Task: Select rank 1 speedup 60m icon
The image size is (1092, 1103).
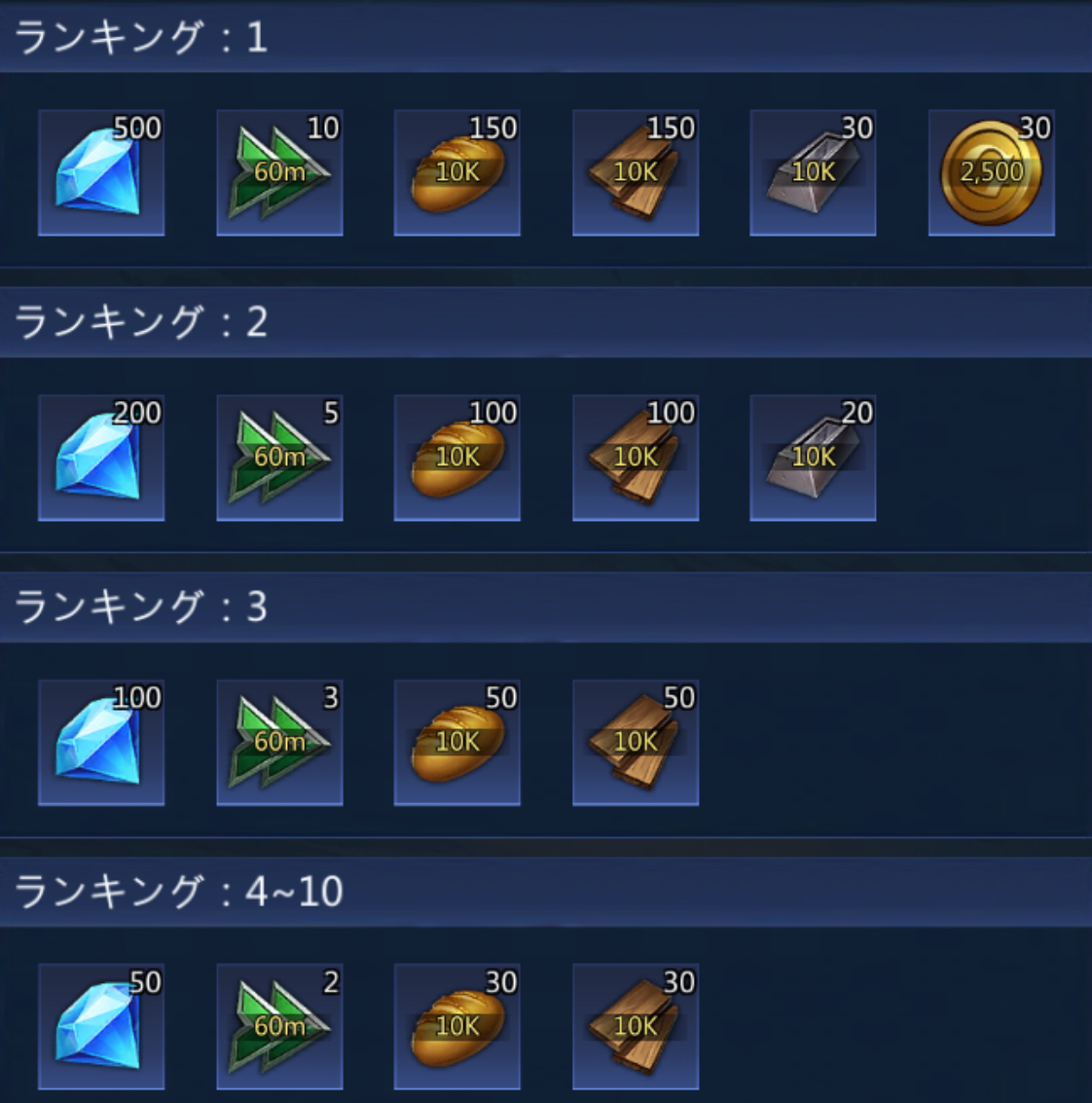Action: tap(280, 172)
